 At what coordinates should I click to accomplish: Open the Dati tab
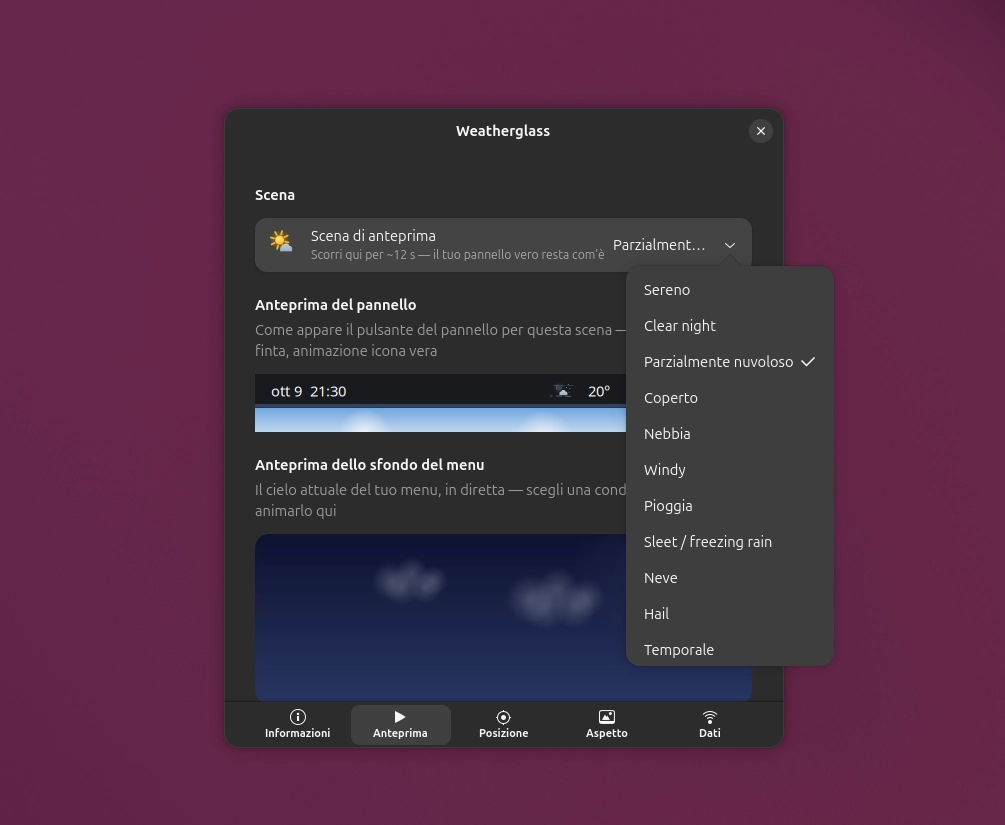[x=710, y=724]
